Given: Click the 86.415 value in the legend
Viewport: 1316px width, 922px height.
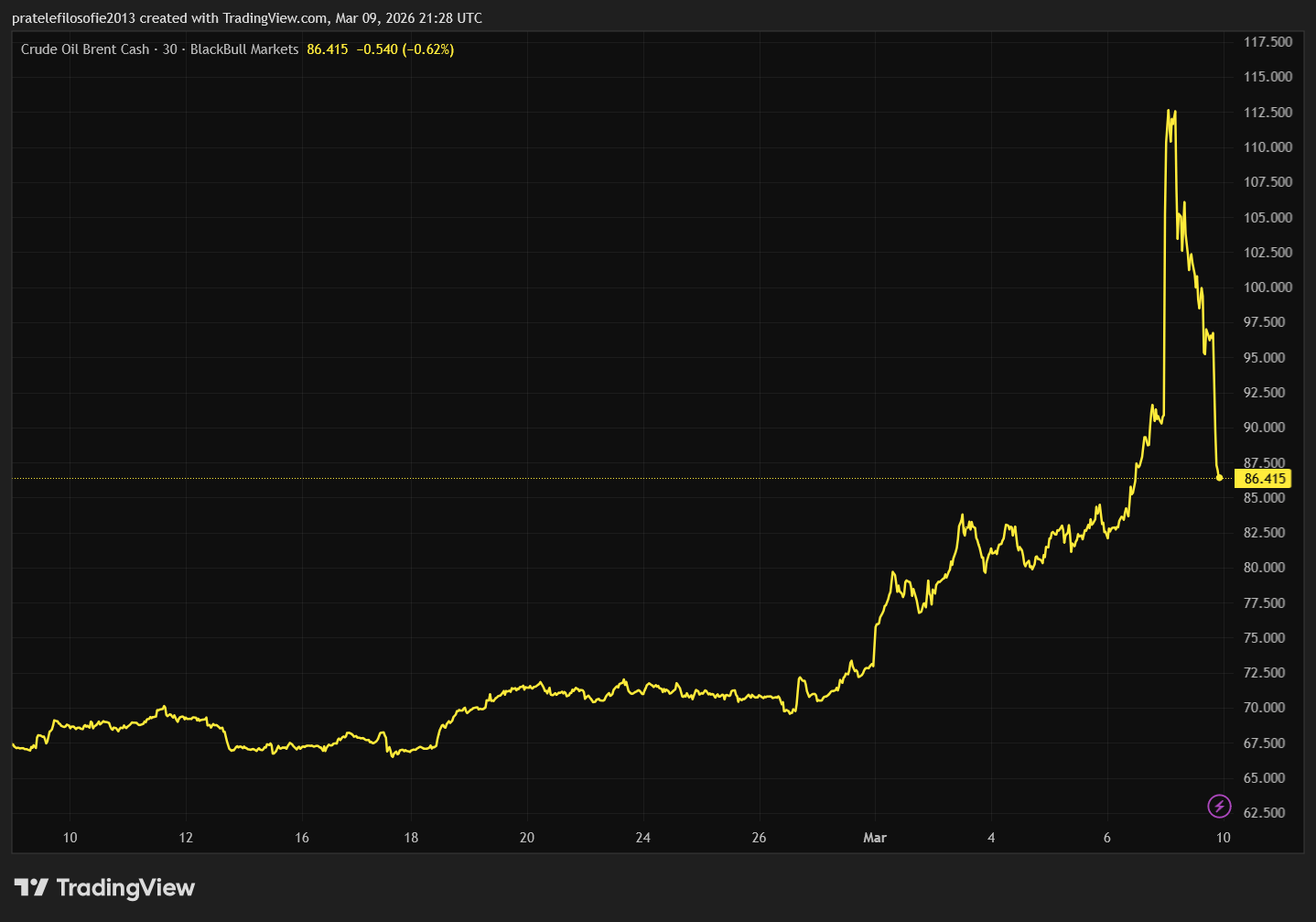Looking at the screenshot, I should (x=327, y=49).
